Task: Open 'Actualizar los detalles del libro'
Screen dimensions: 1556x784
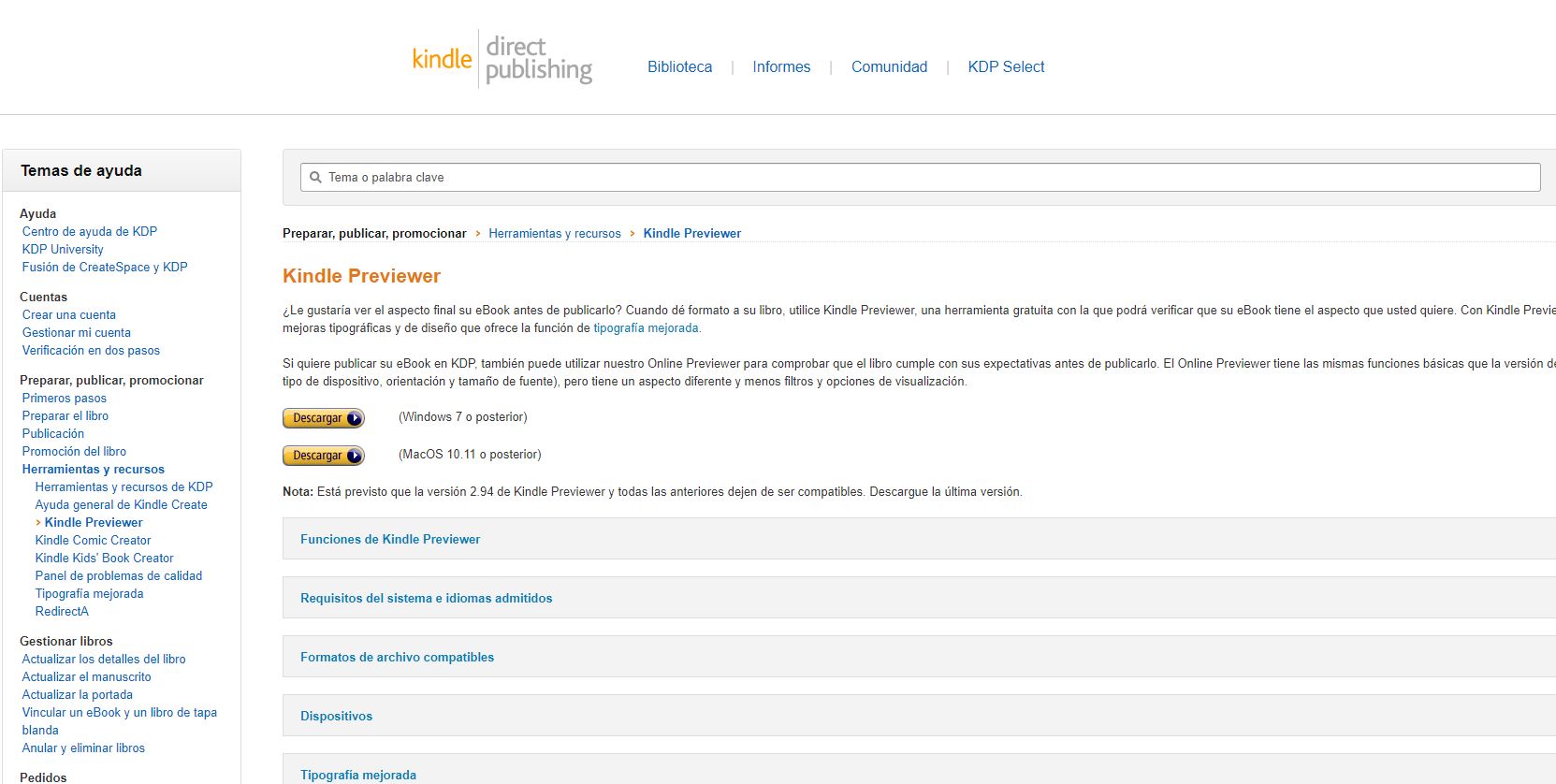Action: (104, 659)
